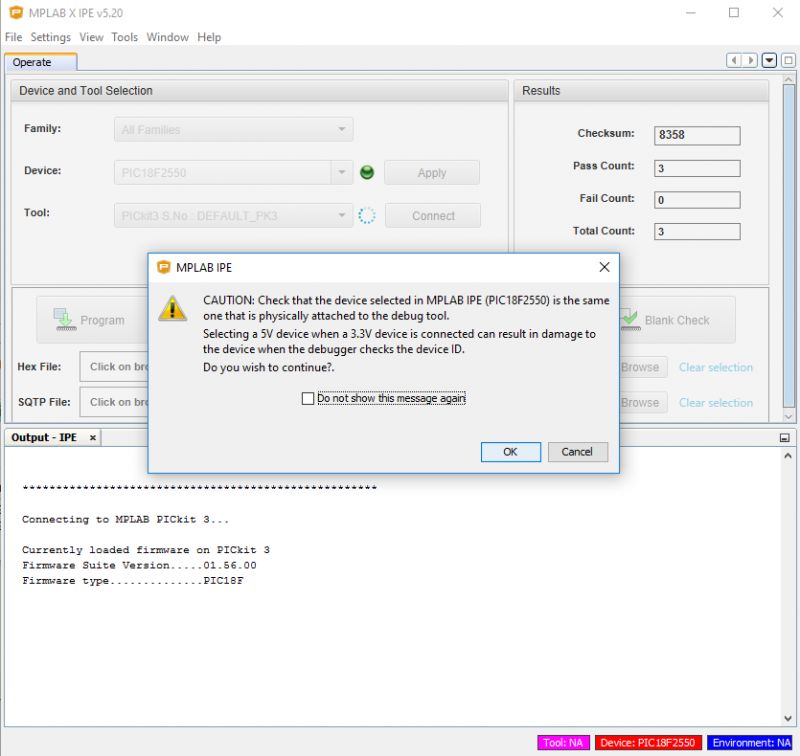Confirm the caution dialog with OK
This screenshot has width=800, height=756.
tap(511, 452)
